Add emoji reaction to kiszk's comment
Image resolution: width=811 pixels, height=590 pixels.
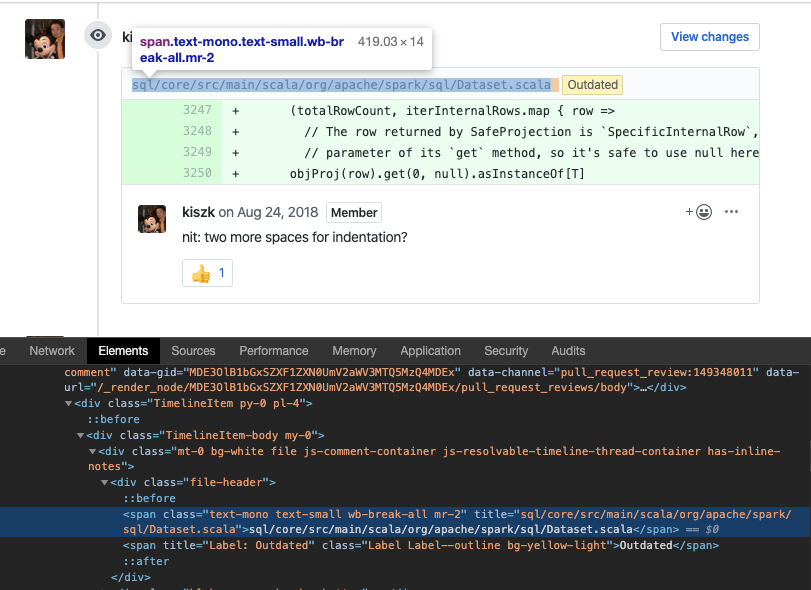click(699, 211)
